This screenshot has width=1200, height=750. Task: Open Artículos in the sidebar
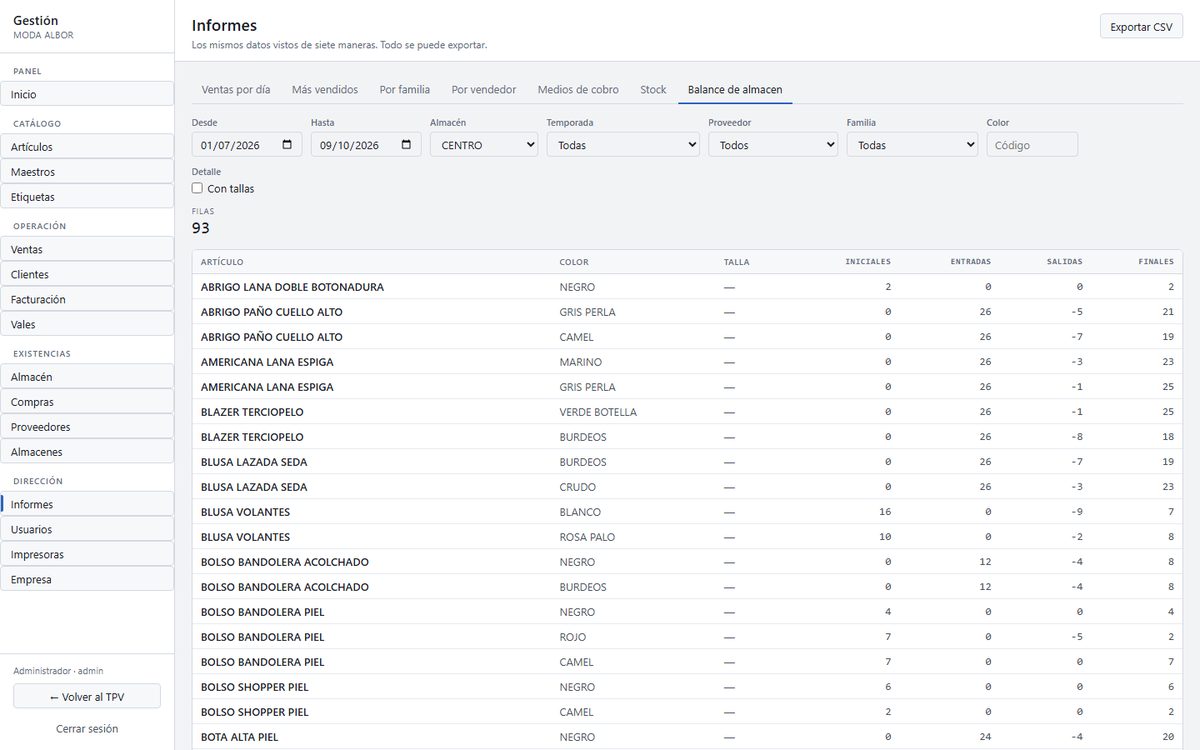point(87,147)
